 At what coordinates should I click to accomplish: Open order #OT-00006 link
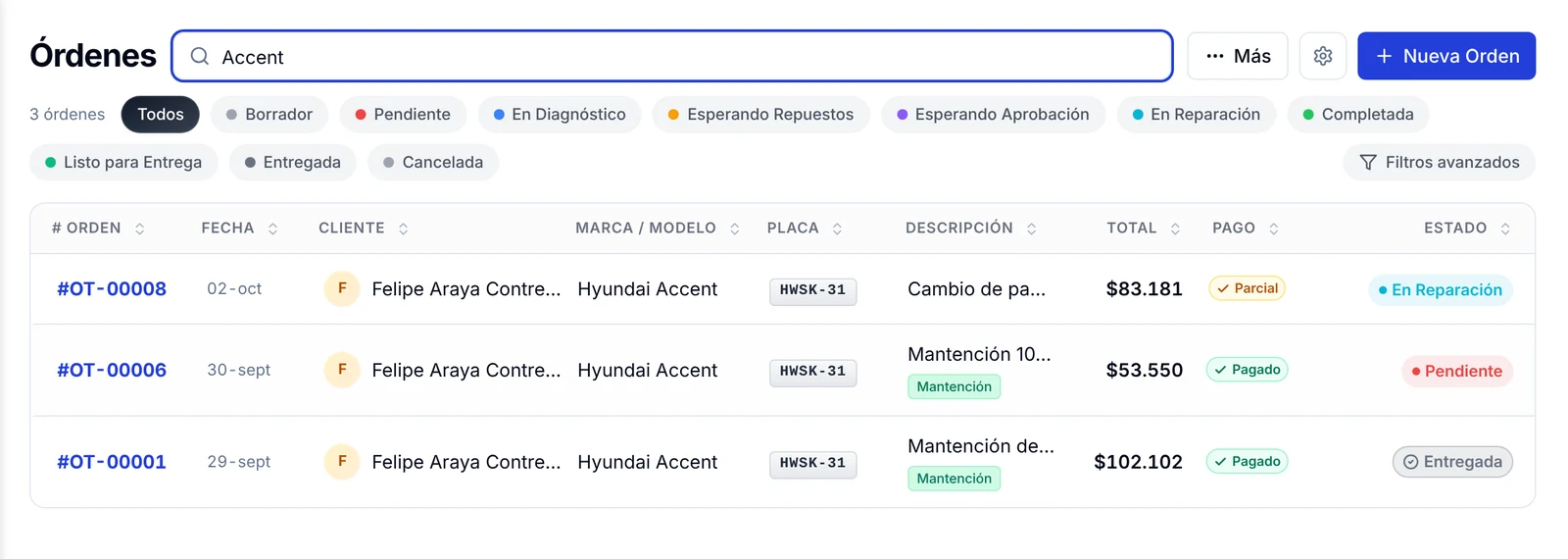coord(112,371)
